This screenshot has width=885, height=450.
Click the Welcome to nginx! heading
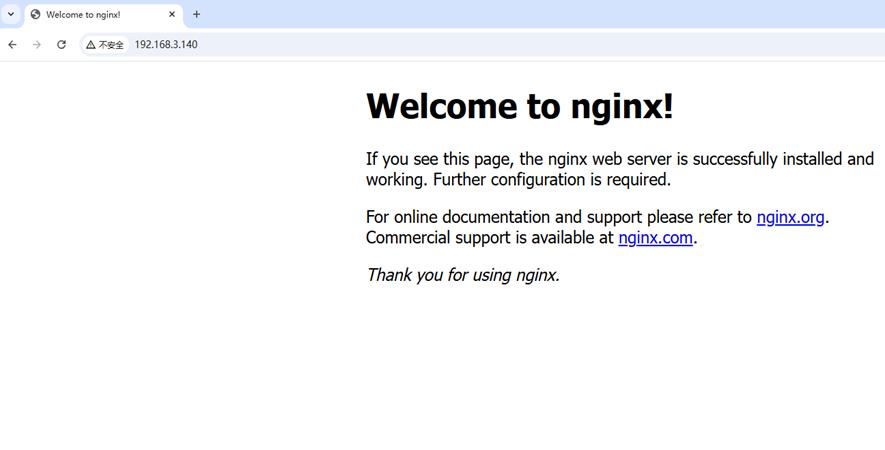(520, 106)
